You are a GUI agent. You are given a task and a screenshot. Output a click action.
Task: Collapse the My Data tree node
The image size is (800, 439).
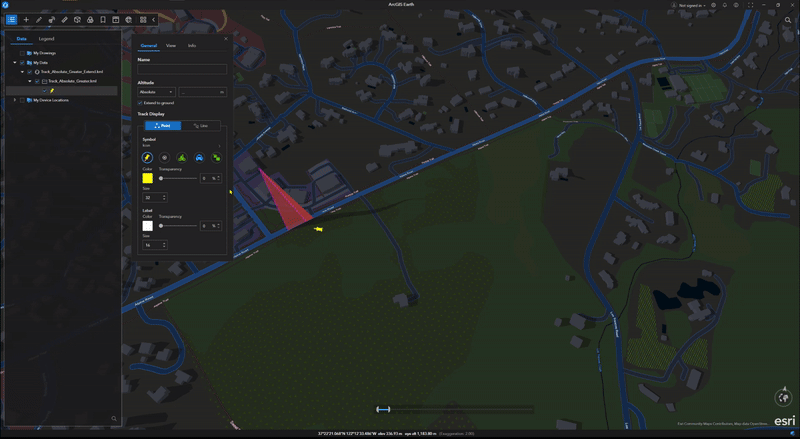[x=15, y=63]
